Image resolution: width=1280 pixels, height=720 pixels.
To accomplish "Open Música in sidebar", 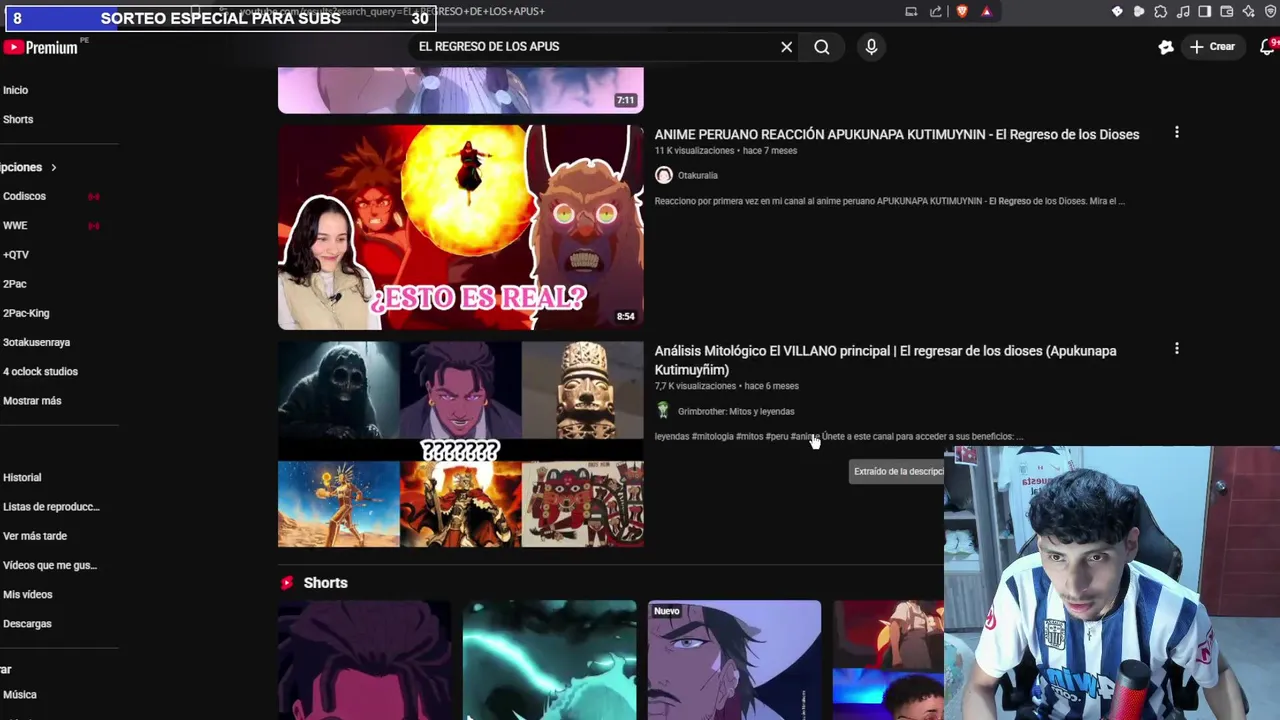I will coord(20,694).
